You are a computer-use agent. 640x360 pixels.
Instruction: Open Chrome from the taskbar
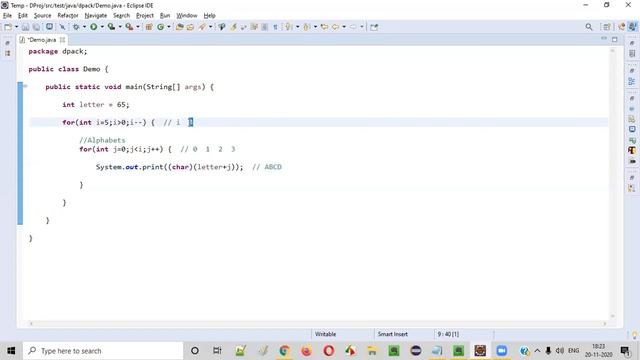coord(284,351)
